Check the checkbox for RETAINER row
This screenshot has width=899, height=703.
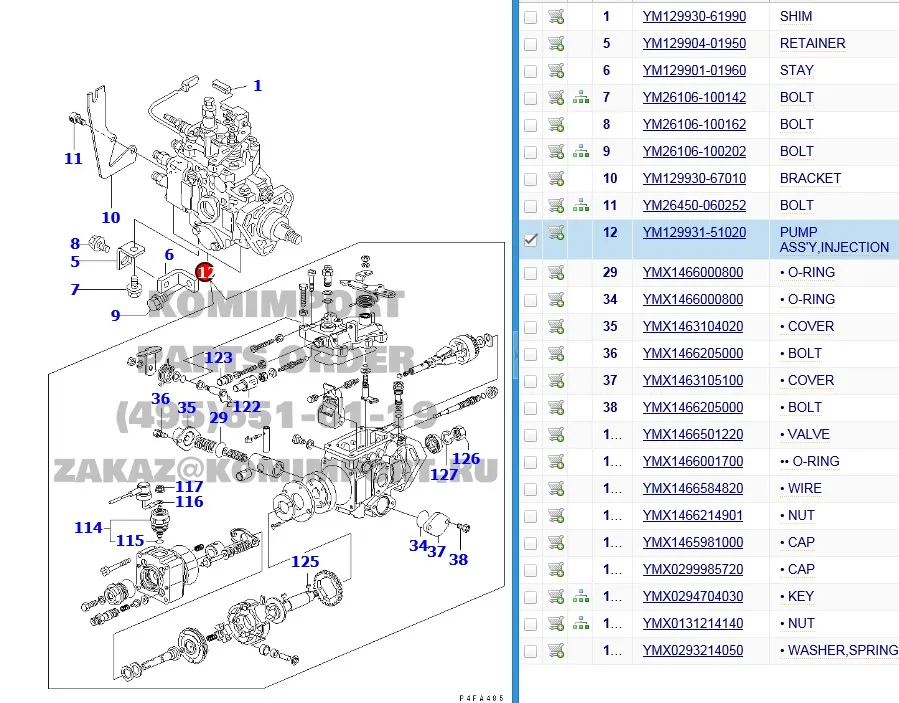(x=530, y=43)
